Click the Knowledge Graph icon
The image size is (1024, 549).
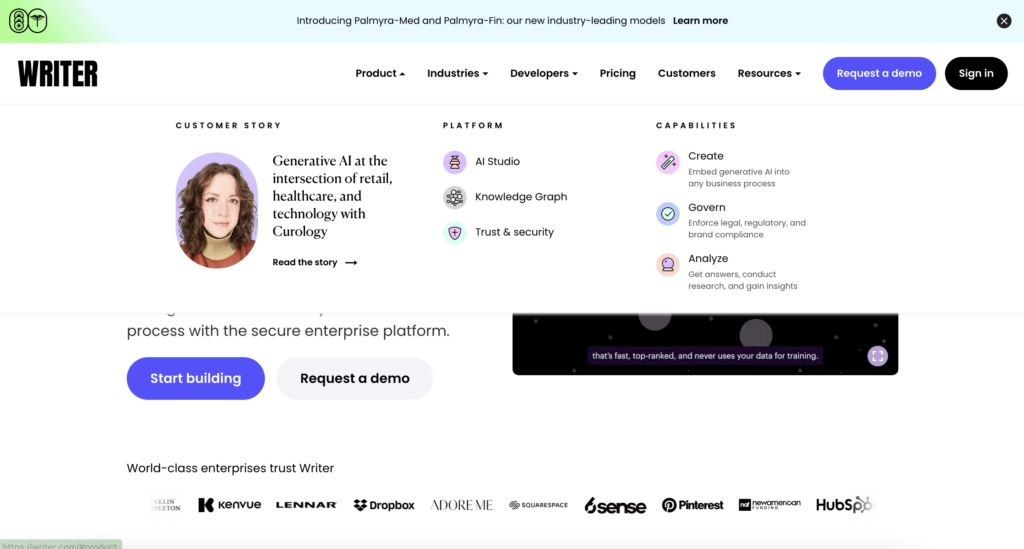coord(455,197)
